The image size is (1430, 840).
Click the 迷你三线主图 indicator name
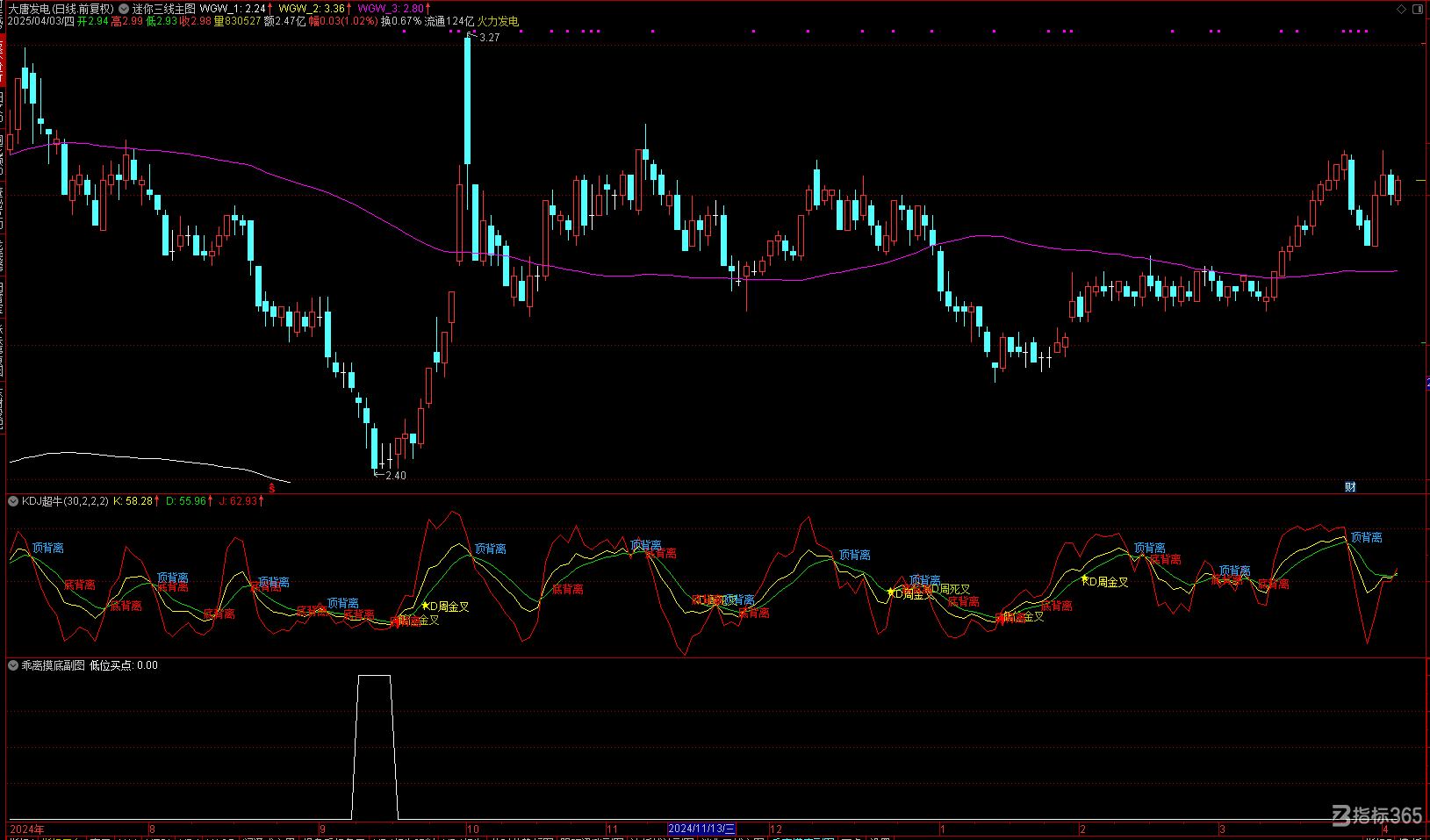pyautogui.click(x=164, y=9)
